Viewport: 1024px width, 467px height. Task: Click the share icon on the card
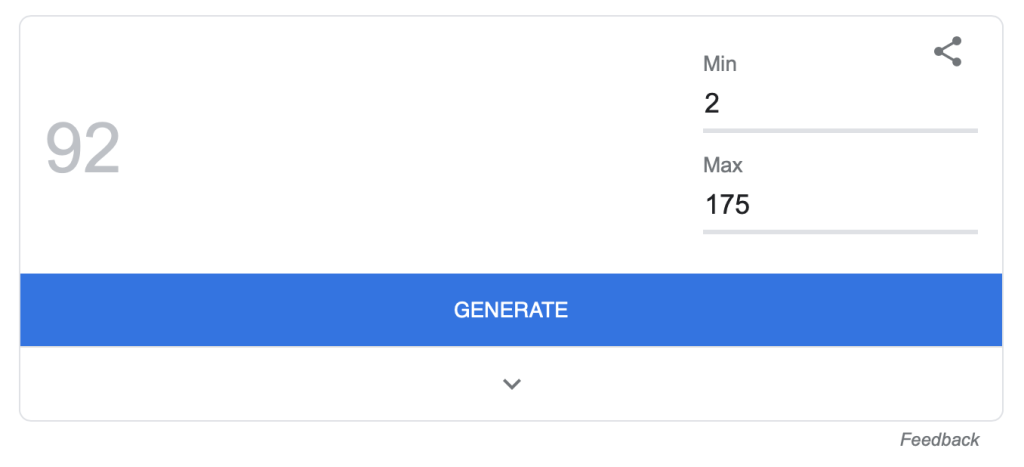(x=948, y=52)
